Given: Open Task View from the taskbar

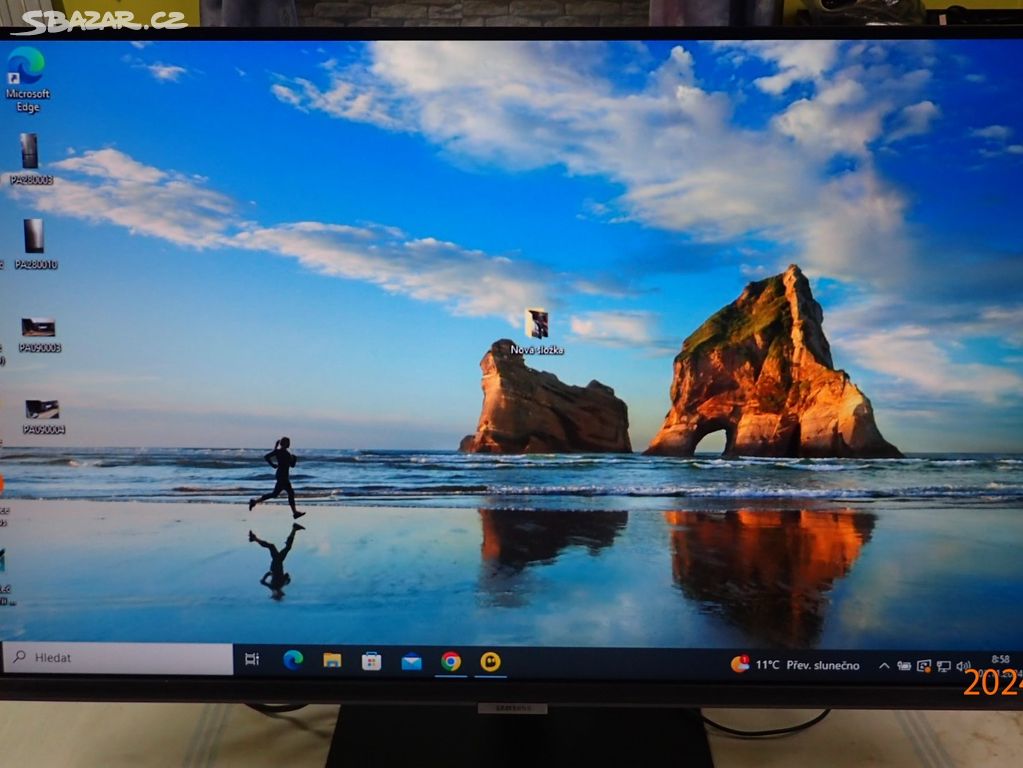Looking at the screenshot, I should coord(252,659).
